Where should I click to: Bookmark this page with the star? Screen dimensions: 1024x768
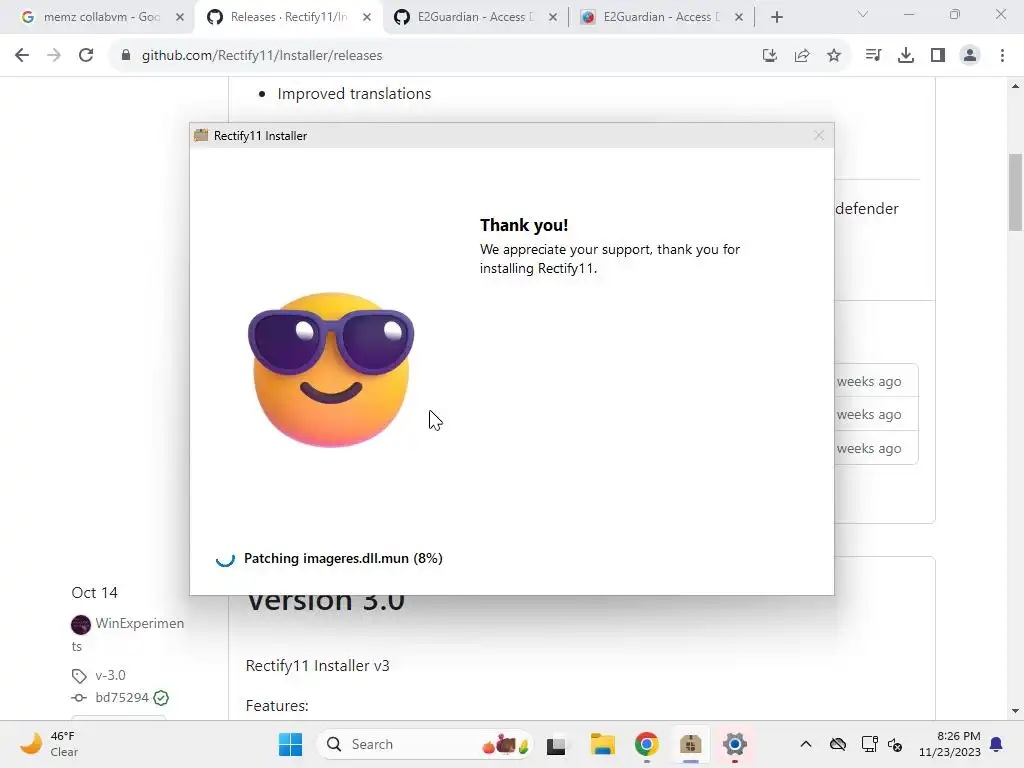click(x=834, y=56)
